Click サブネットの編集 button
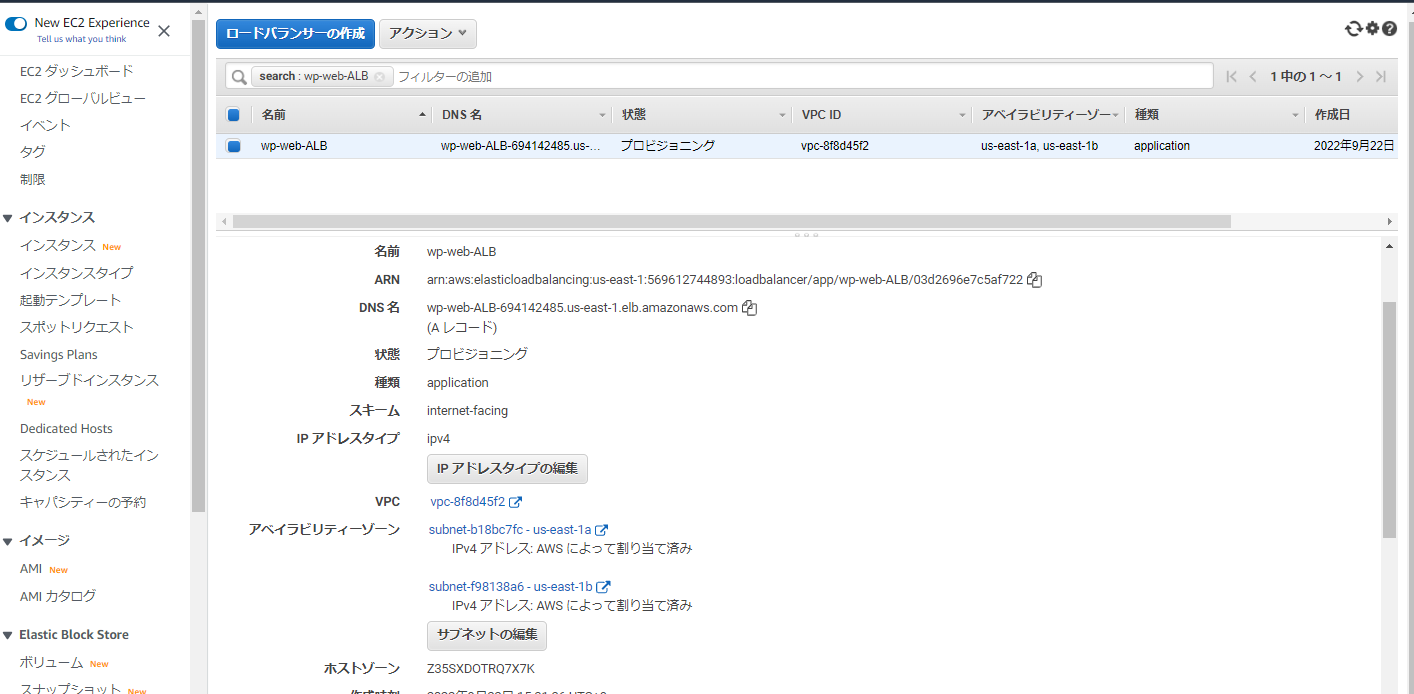The height and width of the screenshot is (694, 1414). tap(487, 635)
